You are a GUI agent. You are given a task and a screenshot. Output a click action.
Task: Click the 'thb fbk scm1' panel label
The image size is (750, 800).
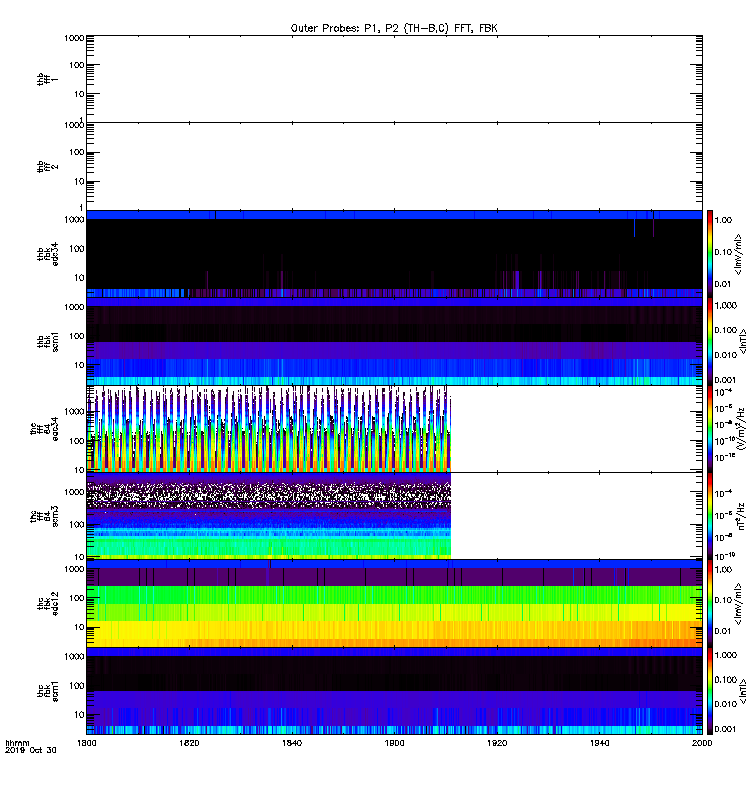point(47,341)
